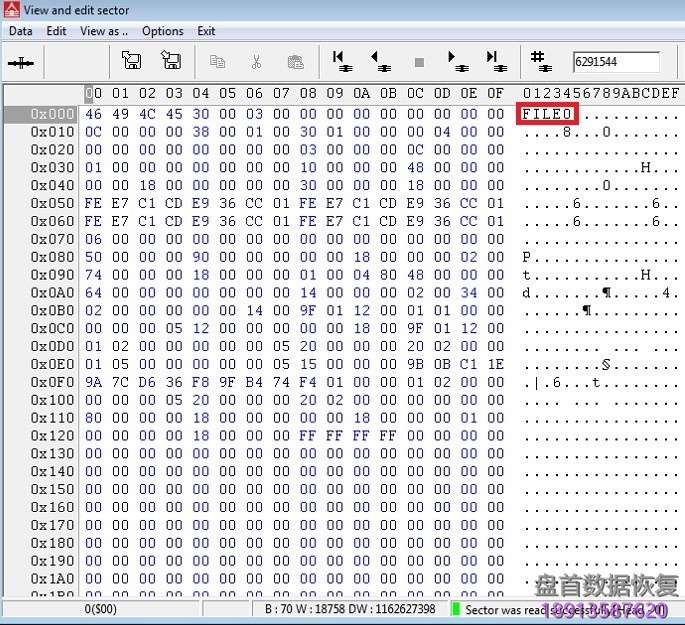Image resolution: width=685 pixels, height=625 pixels.
Task: Select byte 0C at start of row 0x010
Action: [93, 131]
